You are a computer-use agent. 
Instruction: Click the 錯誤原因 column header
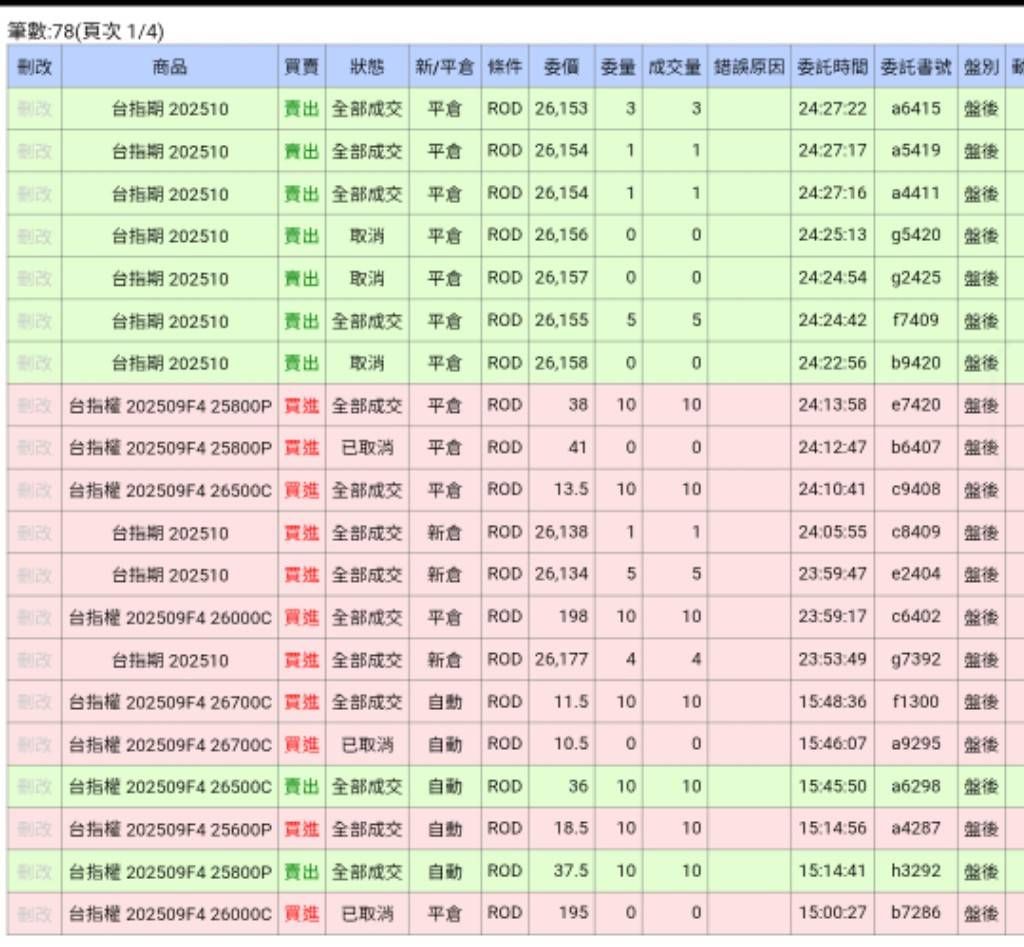click(748, 67)
